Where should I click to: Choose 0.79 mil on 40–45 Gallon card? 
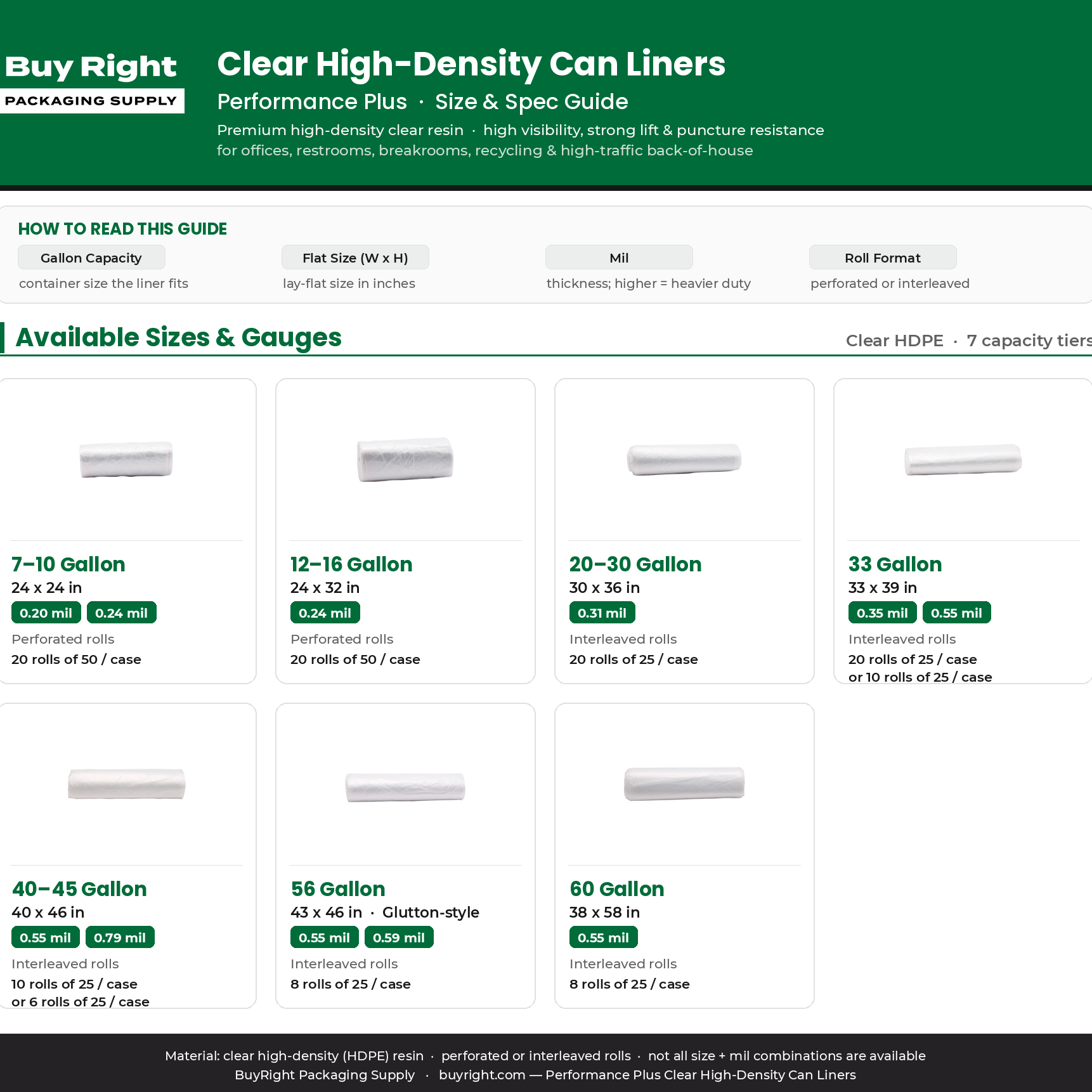coord(120,937)
